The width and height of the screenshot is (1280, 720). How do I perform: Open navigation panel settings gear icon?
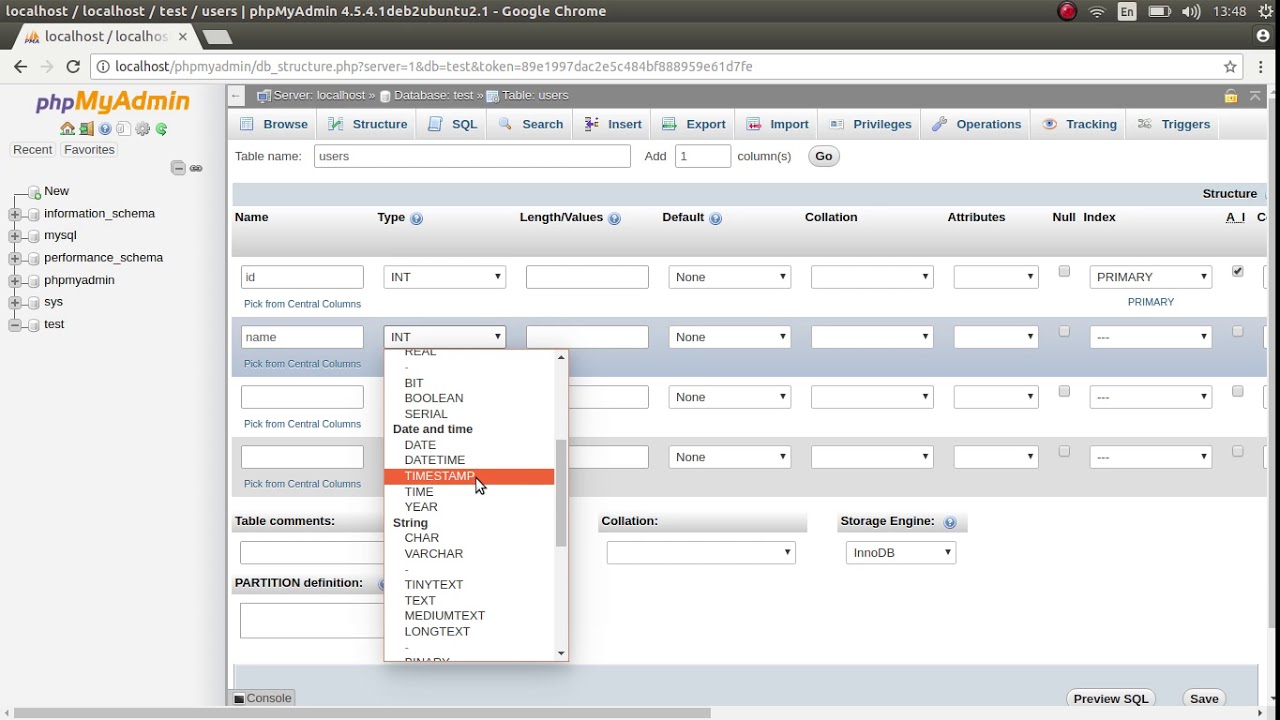click(142, 129)
